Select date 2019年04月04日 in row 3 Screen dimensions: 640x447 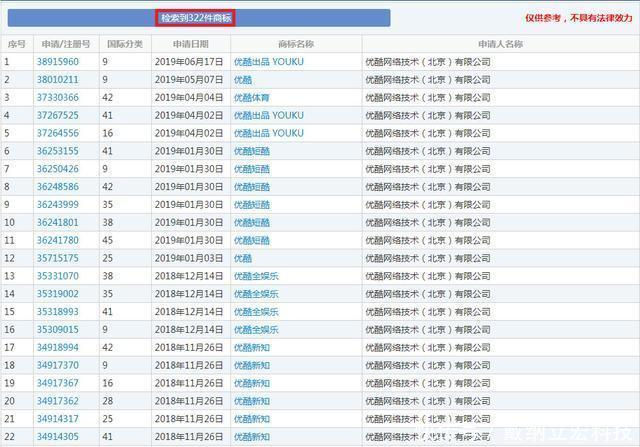point(189,98)
